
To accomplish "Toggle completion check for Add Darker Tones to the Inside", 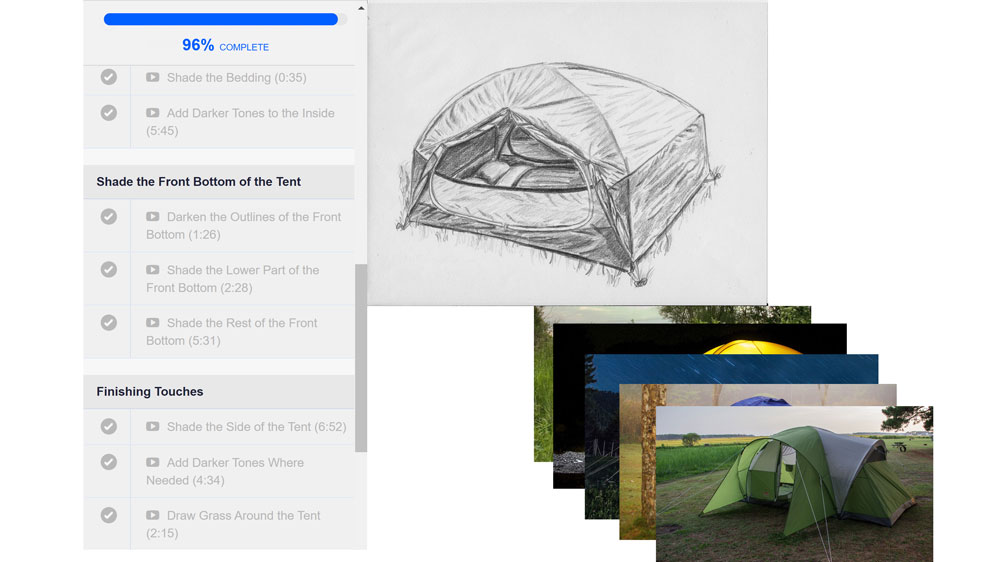I will click(108, 113).
